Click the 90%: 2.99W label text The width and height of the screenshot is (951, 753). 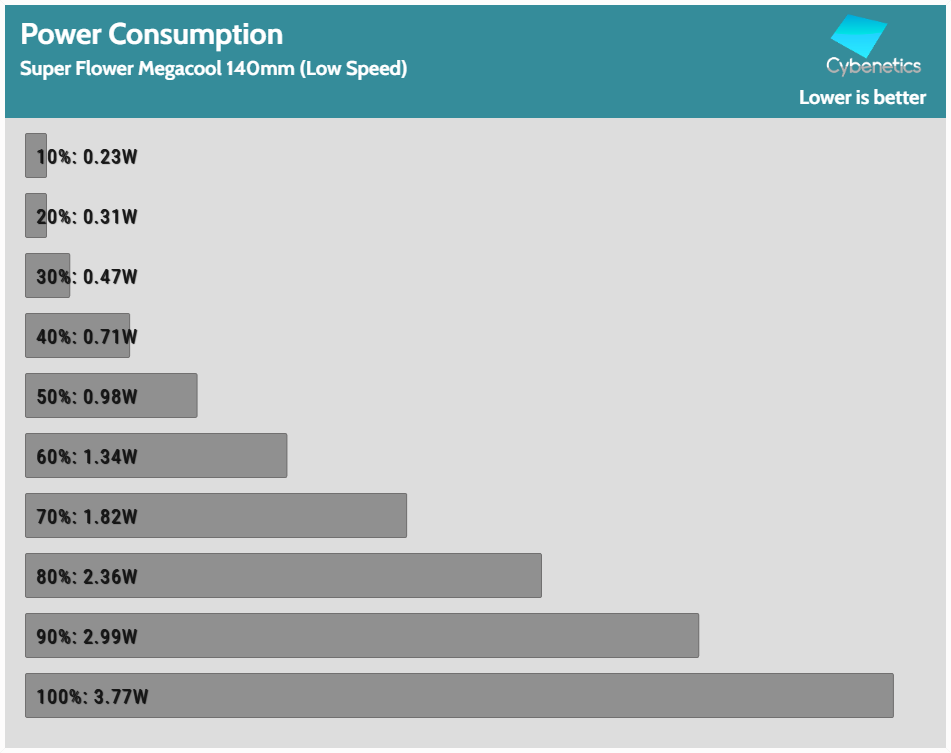coord(87,637)
